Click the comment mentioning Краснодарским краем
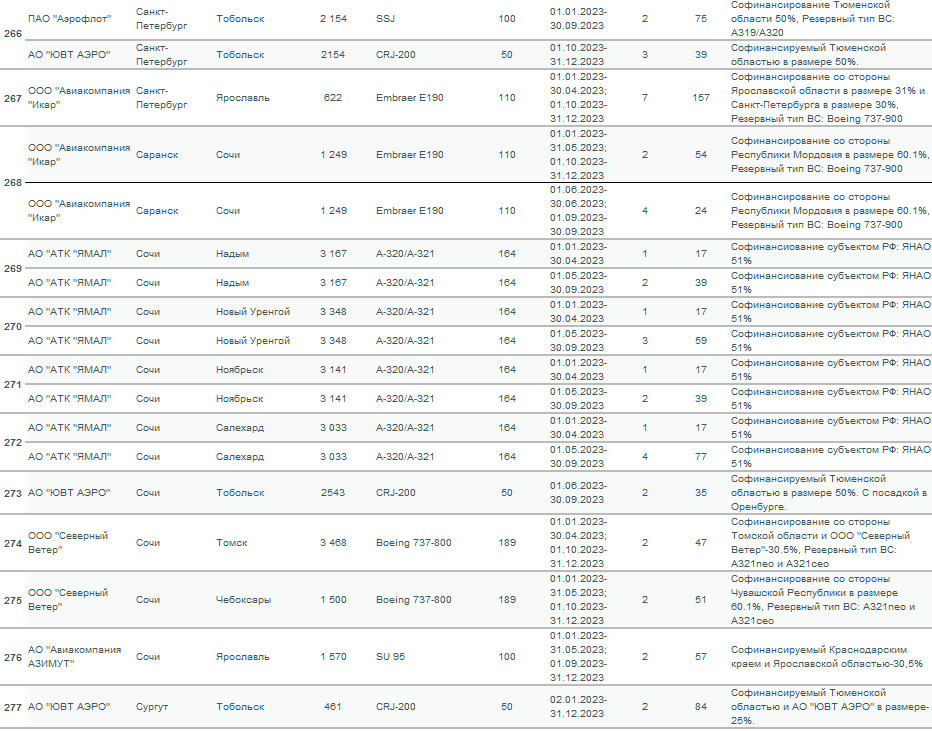This screenshot has height=731, width=932. pos(827,657)
